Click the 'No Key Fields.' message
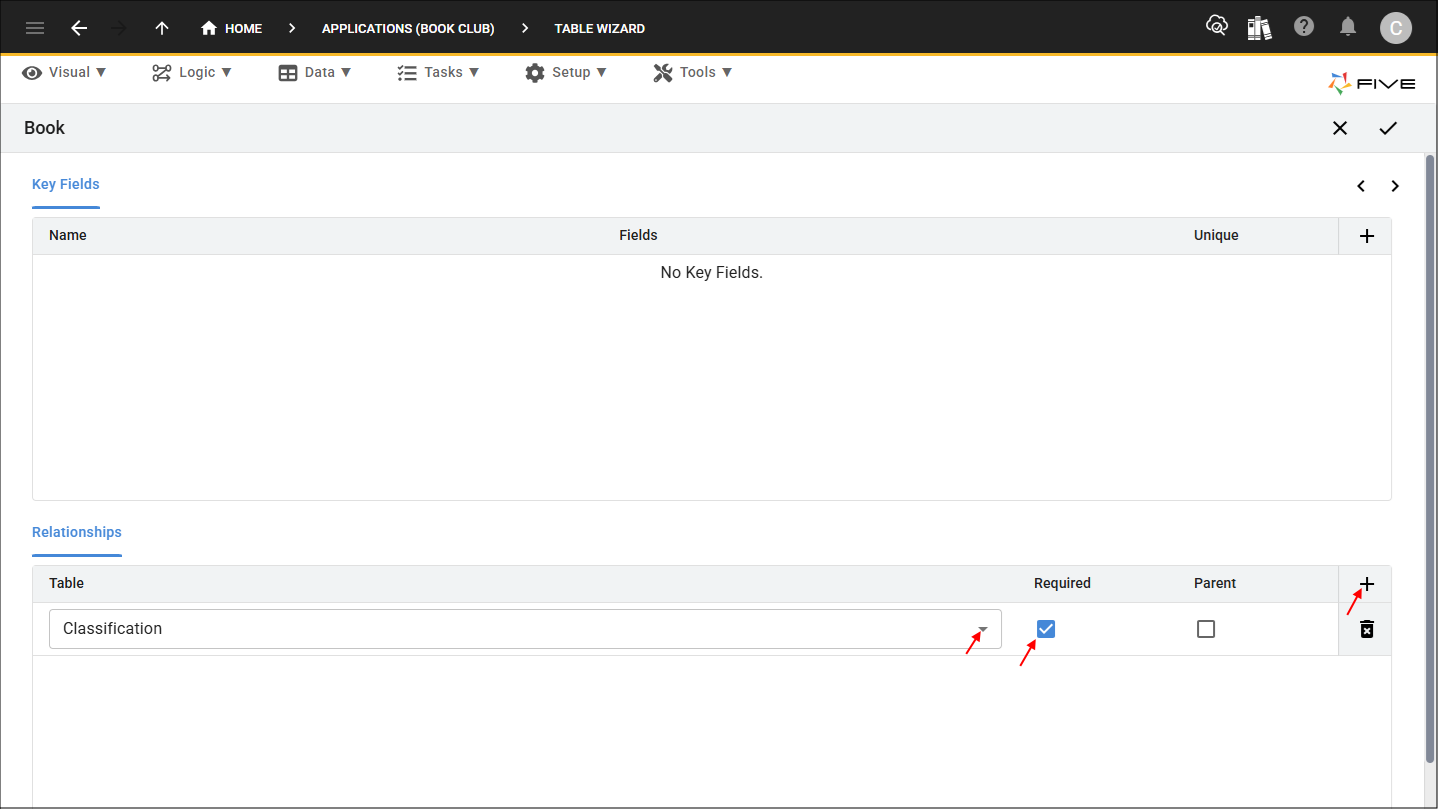The image size is (1438, 809). pyautogui.click(x=712, y=272)
